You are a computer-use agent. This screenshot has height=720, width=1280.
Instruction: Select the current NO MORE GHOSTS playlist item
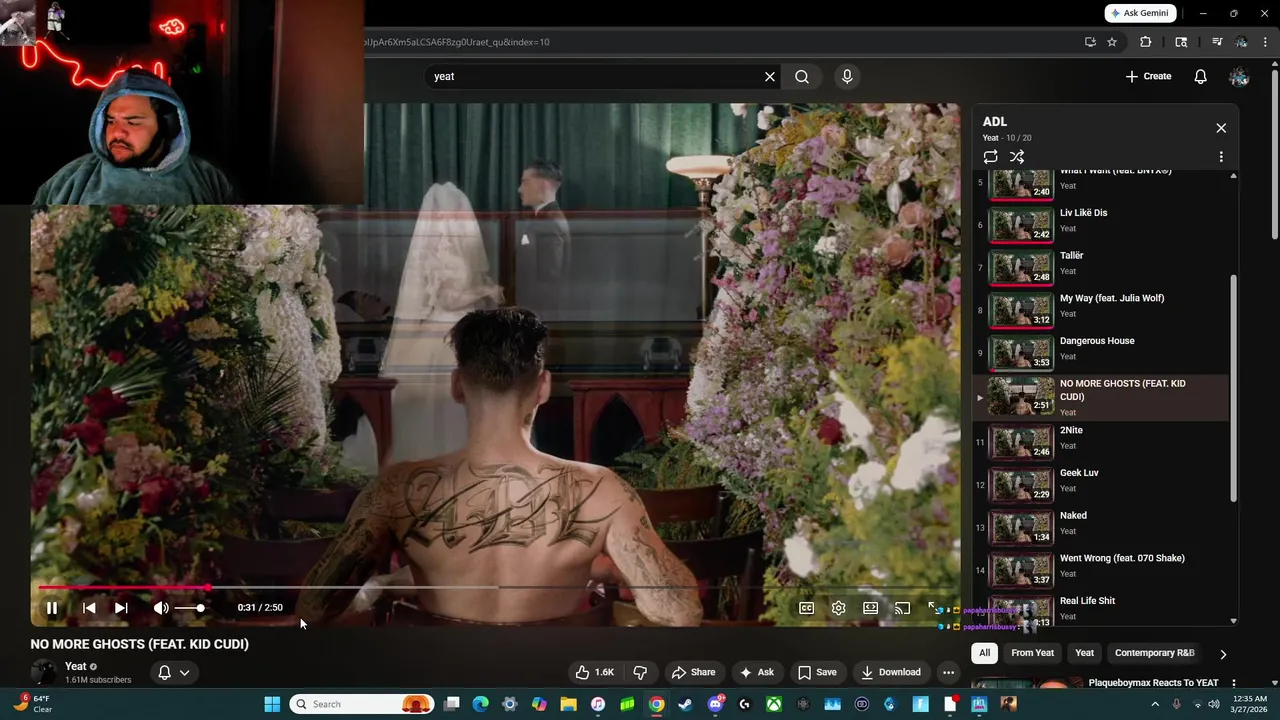[x=1100, y=397]
